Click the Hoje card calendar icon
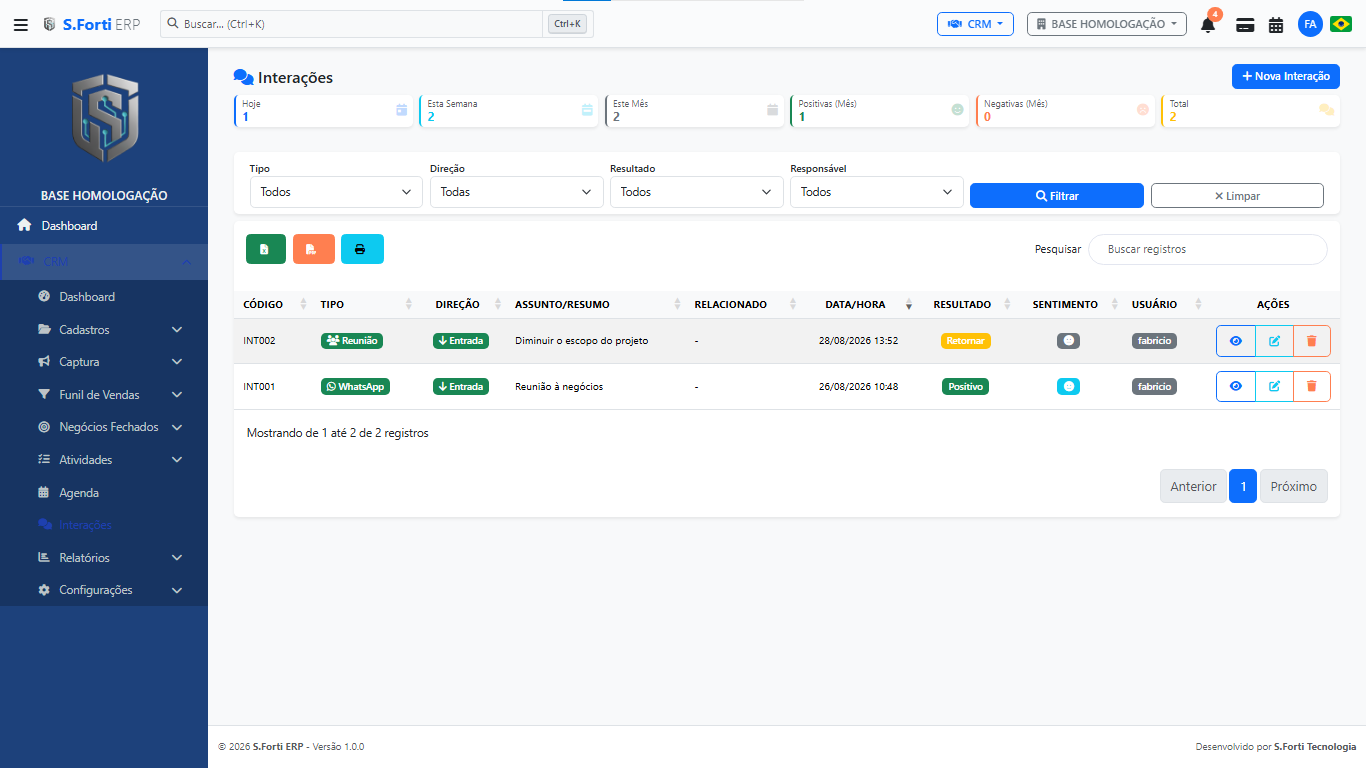 point(401,110)
